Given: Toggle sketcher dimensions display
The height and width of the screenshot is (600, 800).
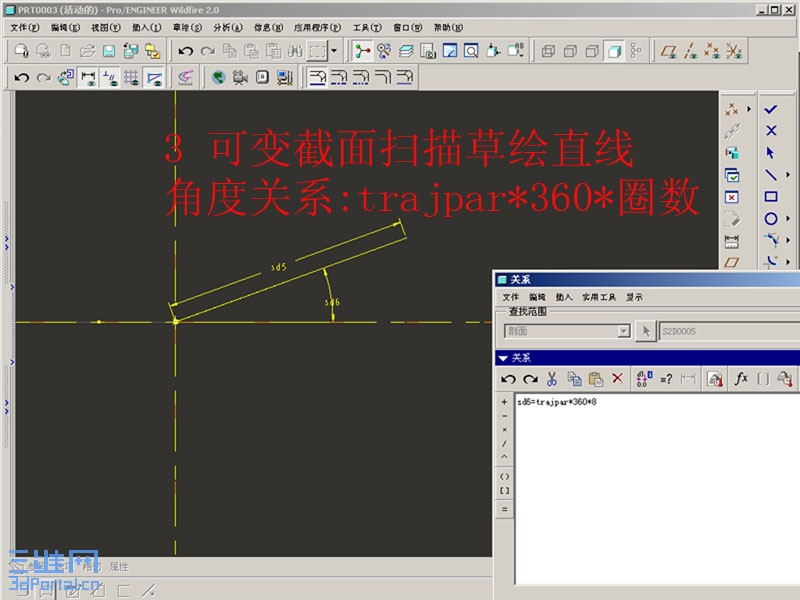Looking at the screenshot, I should pos(88,78).
